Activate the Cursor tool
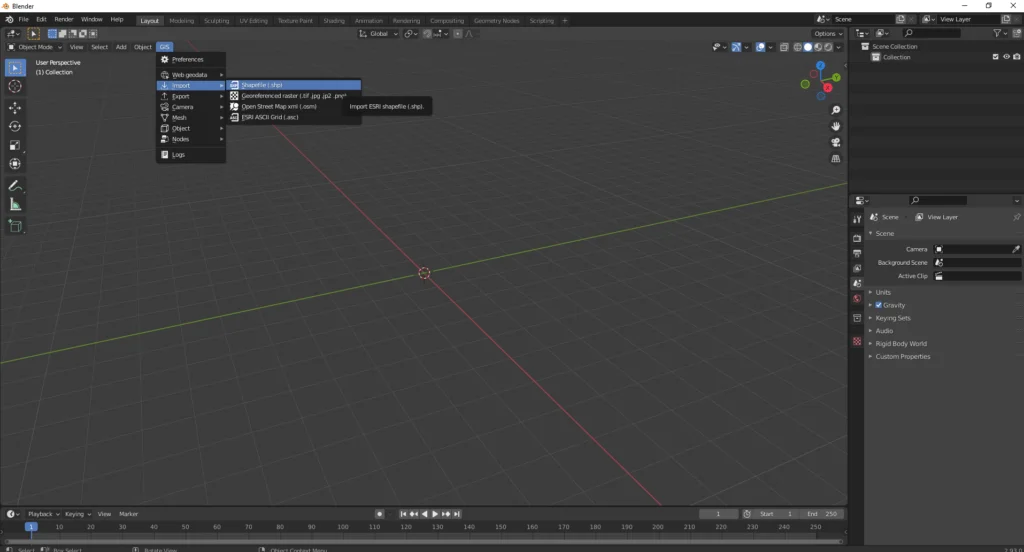 [15, 86]
